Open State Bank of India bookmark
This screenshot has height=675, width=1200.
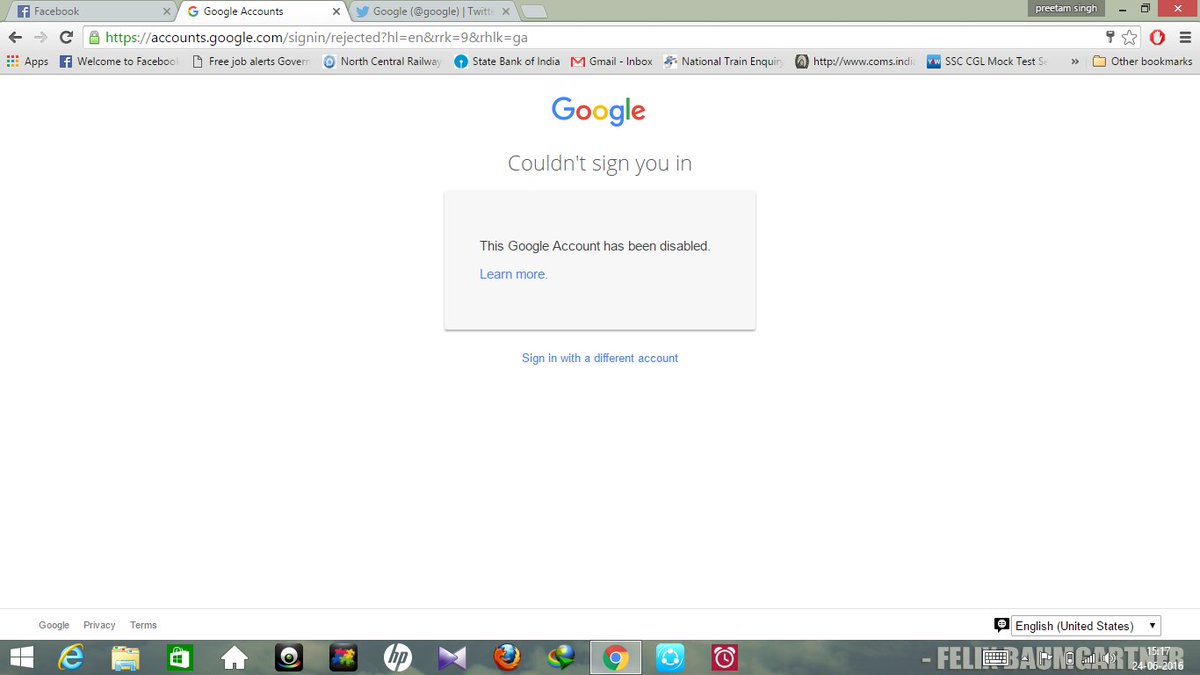click(507, 61)
